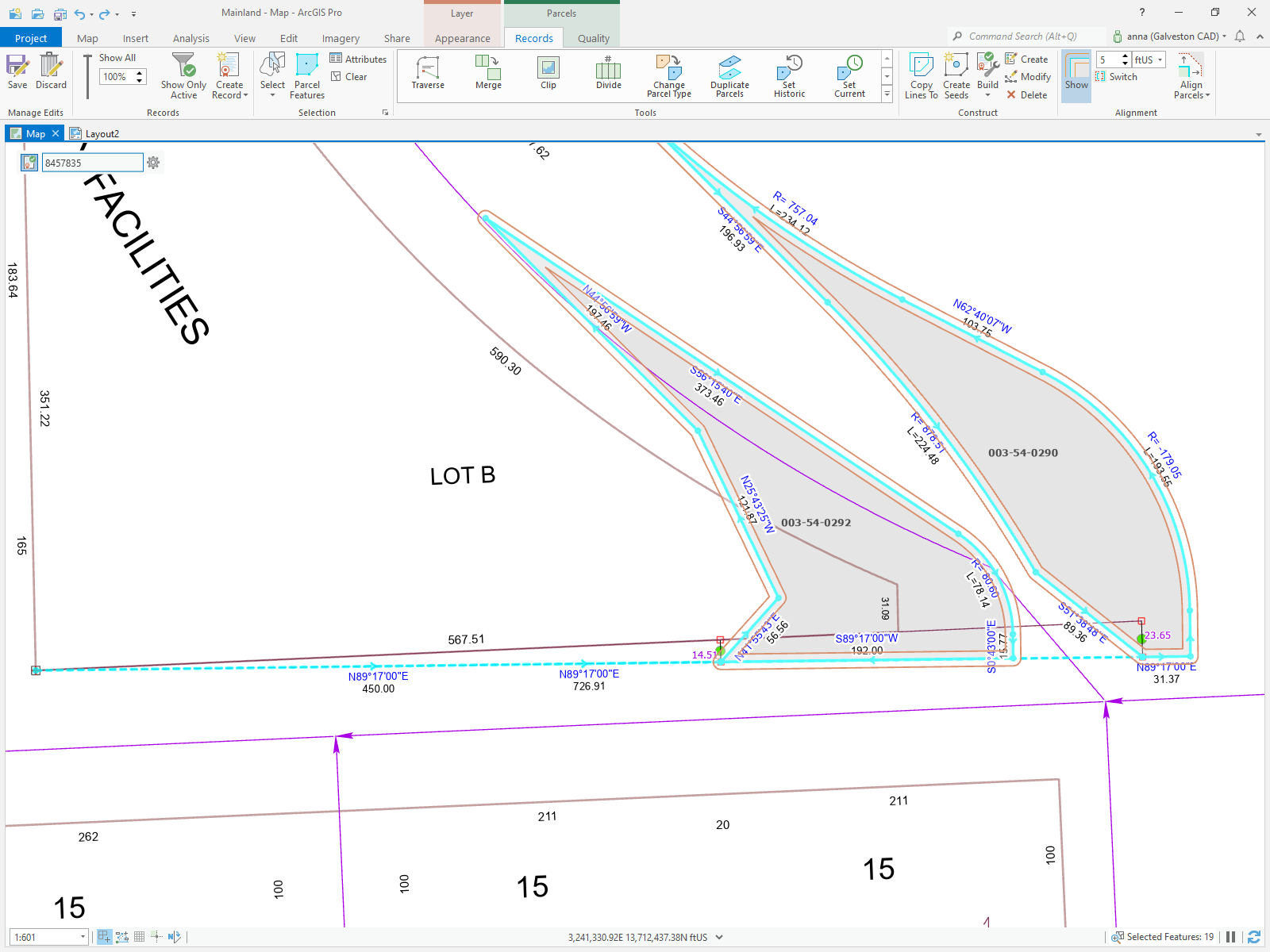
Task: Set selected parcels as Historic
Action: coord(789,76)
